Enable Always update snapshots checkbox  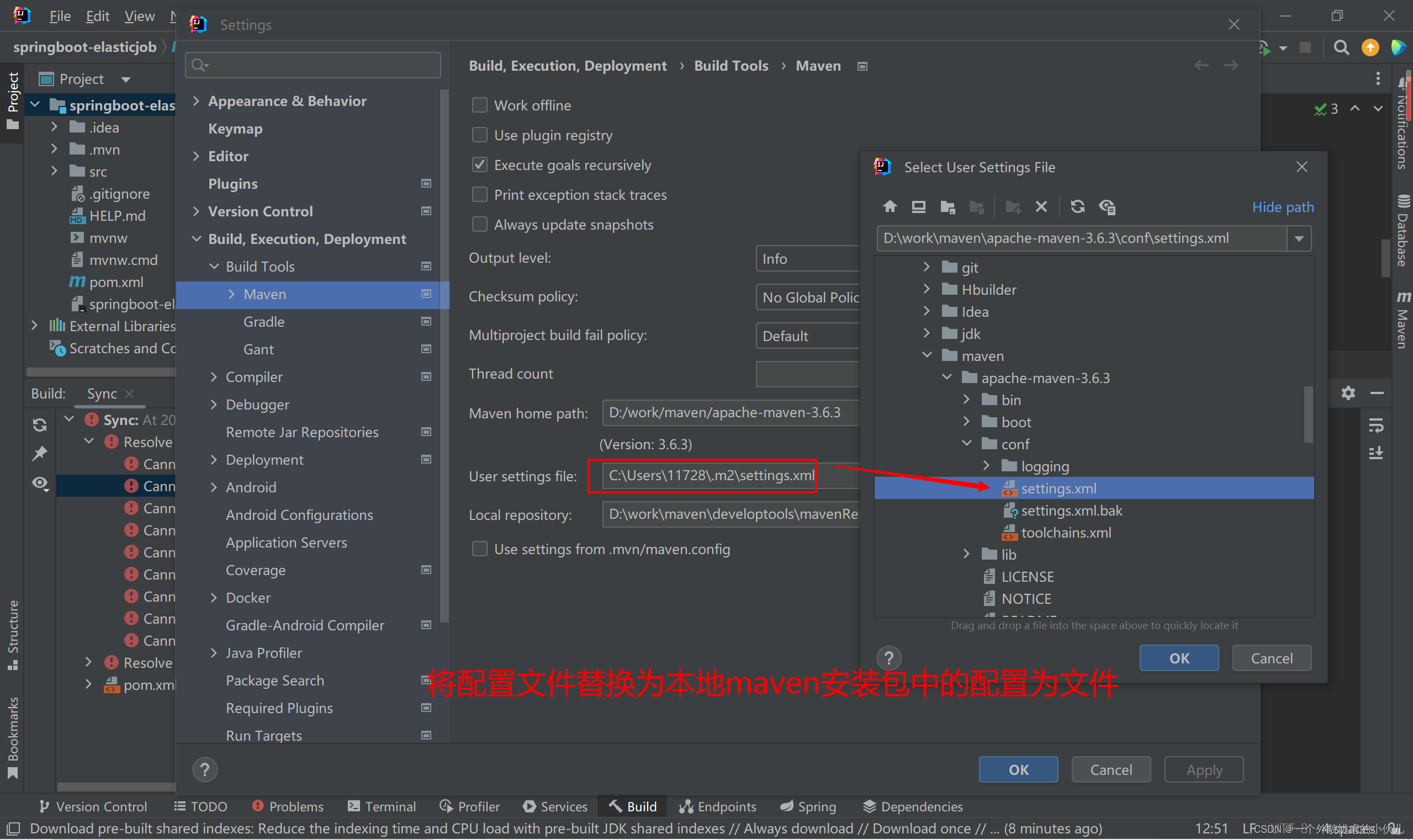tap(480, 224)
